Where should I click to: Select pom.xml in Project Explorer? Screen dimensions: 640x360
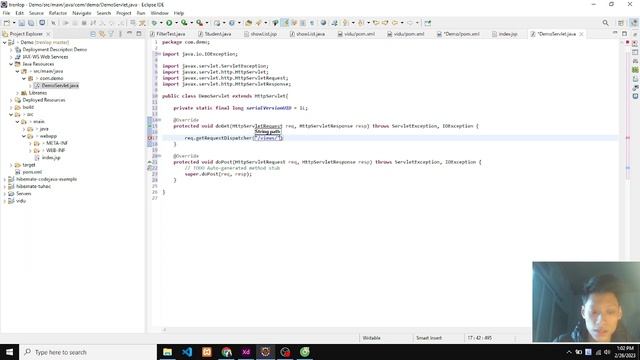32,172
